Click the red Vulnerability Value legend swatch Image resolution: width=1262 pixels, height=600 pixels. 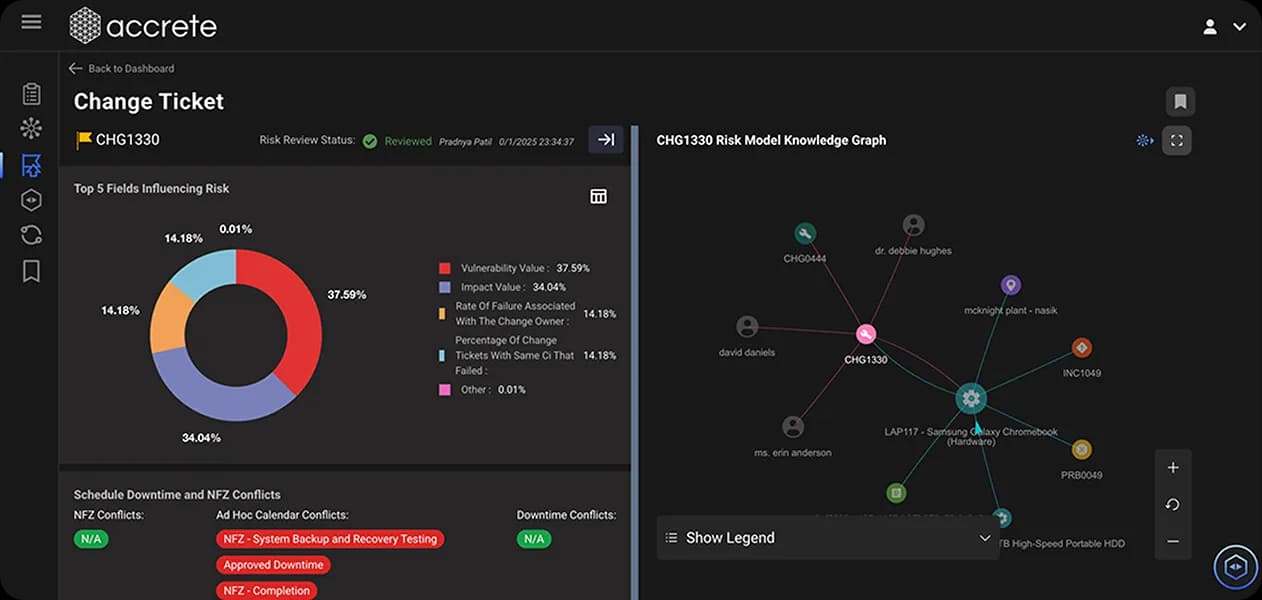click(x=445, y=268)
